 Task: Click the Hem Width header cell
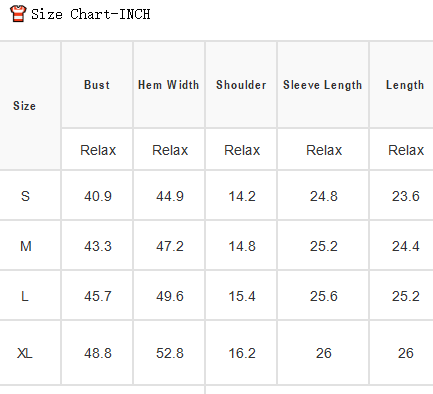click(169, 85)
